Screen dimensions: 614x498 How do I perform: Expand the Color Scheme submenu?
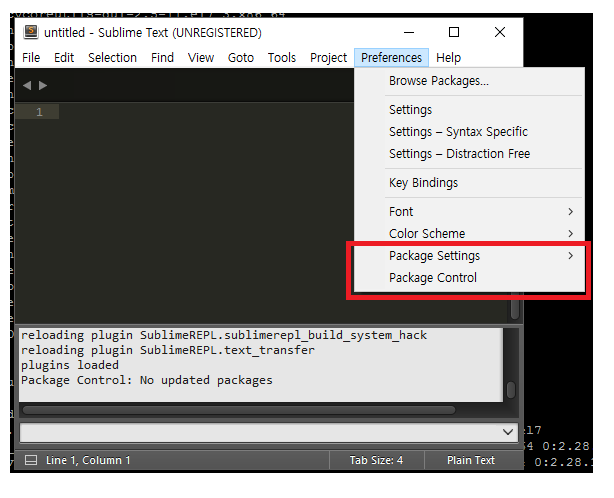point(469,233)
